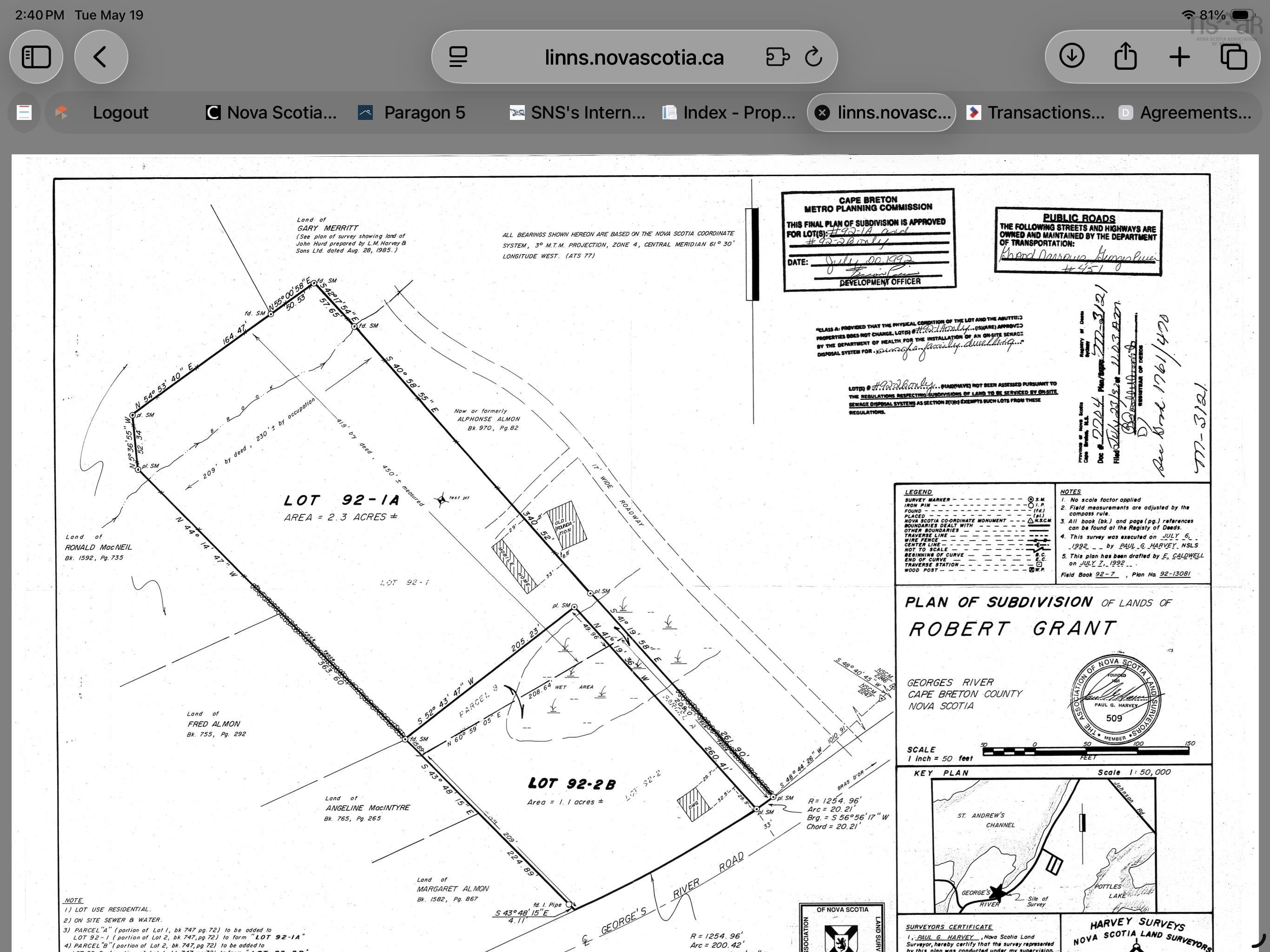Open a new tab with plus icon
This screenshot has width=1270, height=952.
click(x=1179, y=57)
